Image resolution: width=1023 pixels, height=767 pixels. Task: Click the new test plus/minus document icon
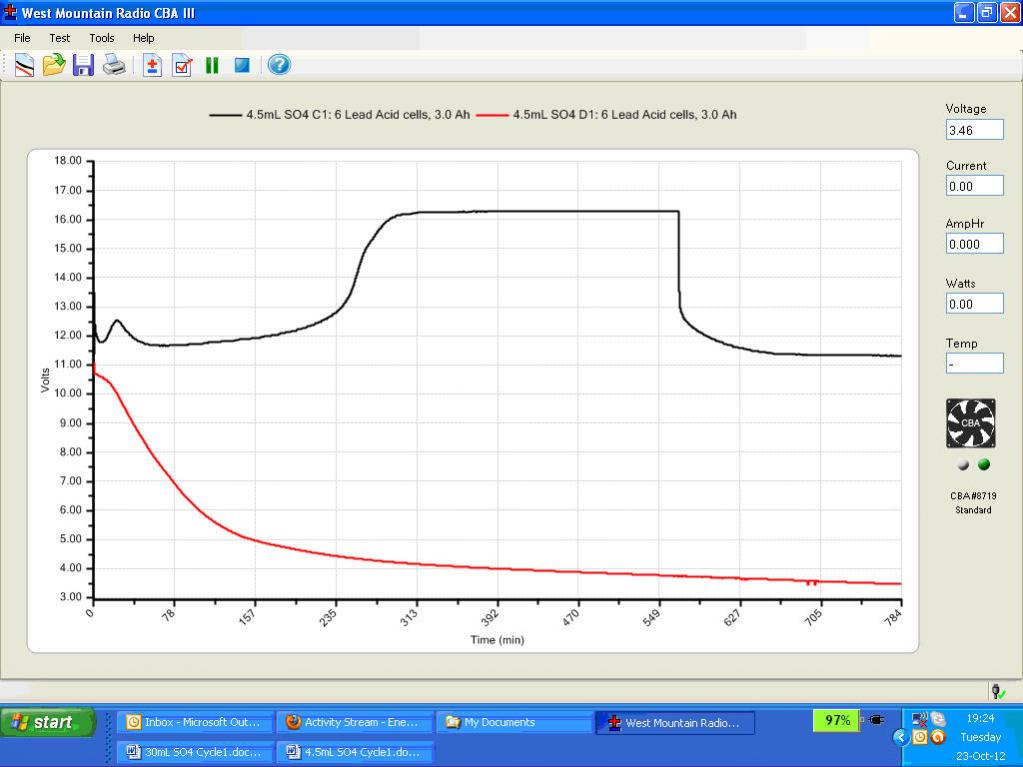152,65
